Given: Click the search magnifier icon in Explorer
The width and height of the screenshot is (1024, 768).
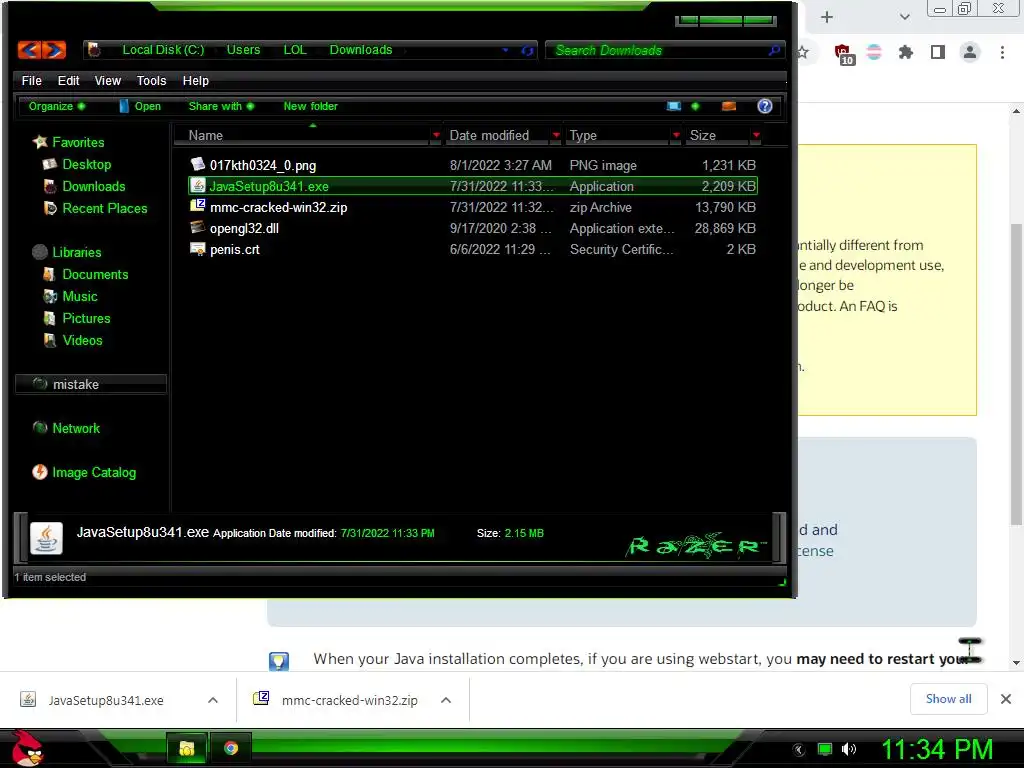Looking at the screenshot, I should pyautogui.click(x=774, y=50).
